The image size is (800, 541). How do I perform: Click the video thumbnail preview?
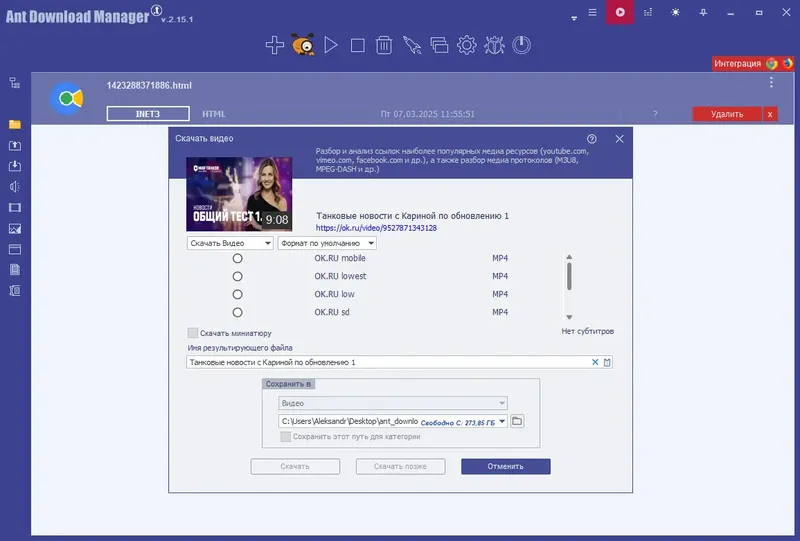point(239,194)
